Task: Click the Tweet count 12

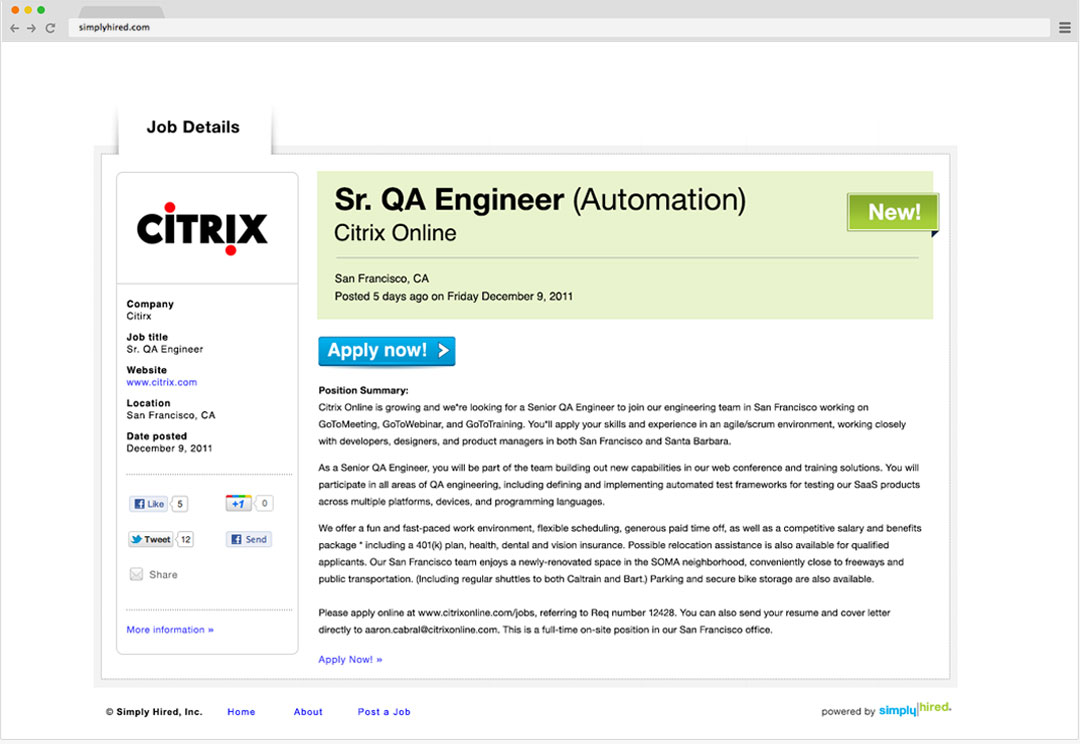Action: click(x=185, y=539)
